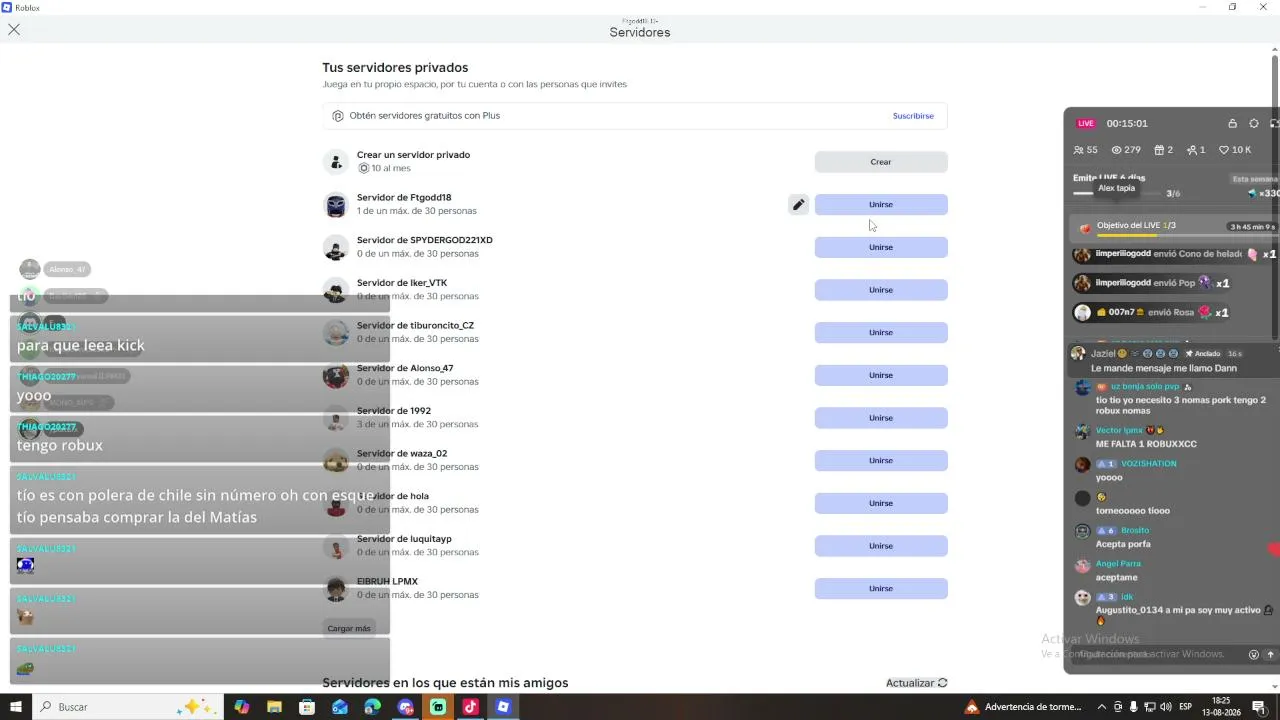Select the 'Servidor de Ftgodd18' name text

(404, 198)
